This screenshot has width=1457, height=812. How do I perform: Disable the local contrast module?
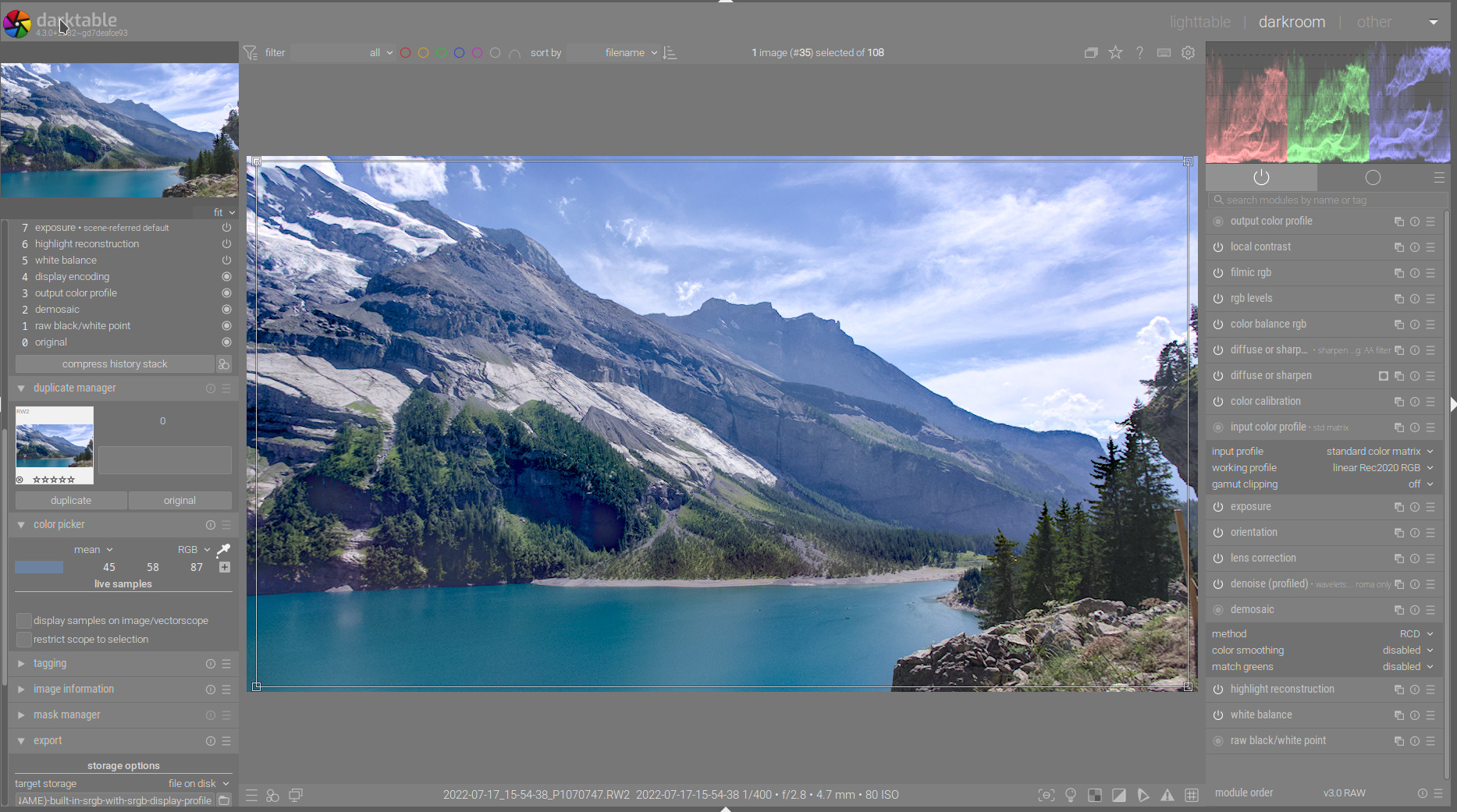pos(1217,247)
